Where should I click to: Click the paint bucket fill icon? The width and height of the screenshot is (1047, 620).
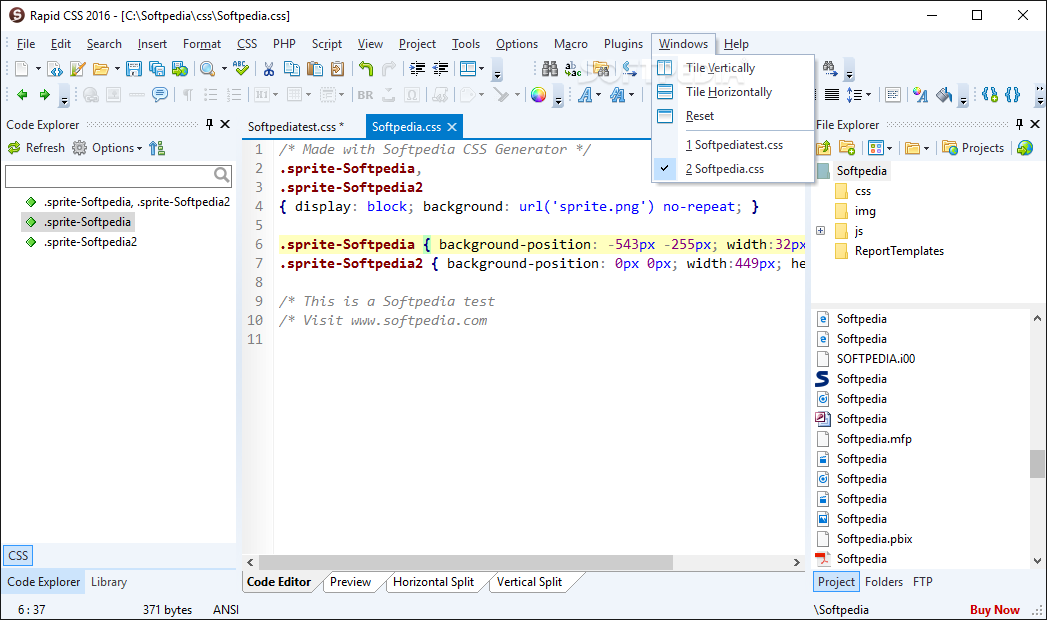[944, 95]
